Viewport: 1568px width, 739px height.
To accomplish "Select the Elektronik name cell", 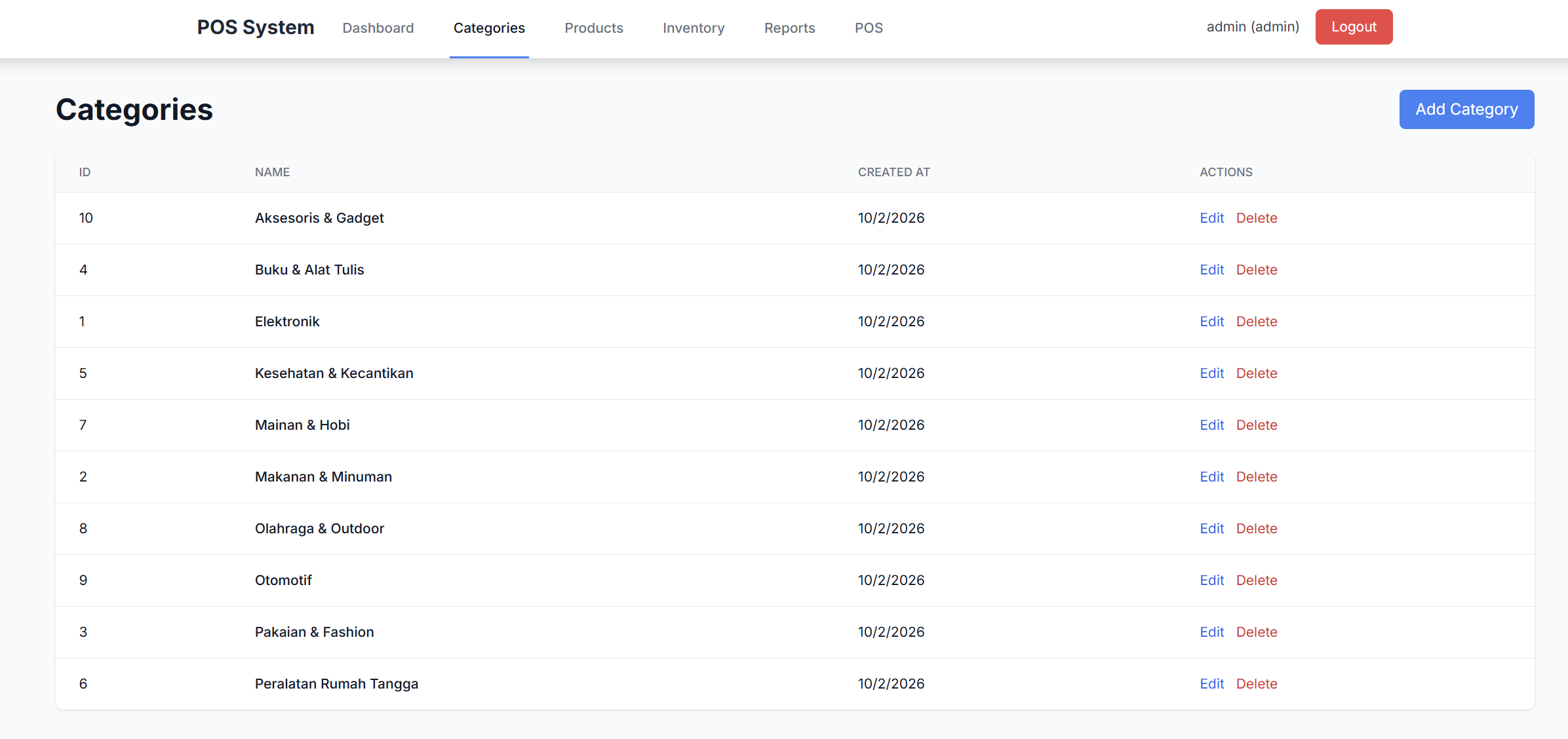I will point(287,322).
